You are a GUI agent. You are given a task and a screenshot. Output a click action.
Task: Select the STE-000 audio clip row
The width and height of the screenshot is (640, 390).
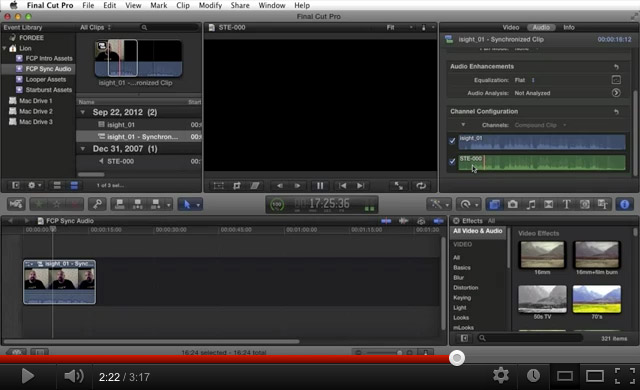click(x=139, y=162)
